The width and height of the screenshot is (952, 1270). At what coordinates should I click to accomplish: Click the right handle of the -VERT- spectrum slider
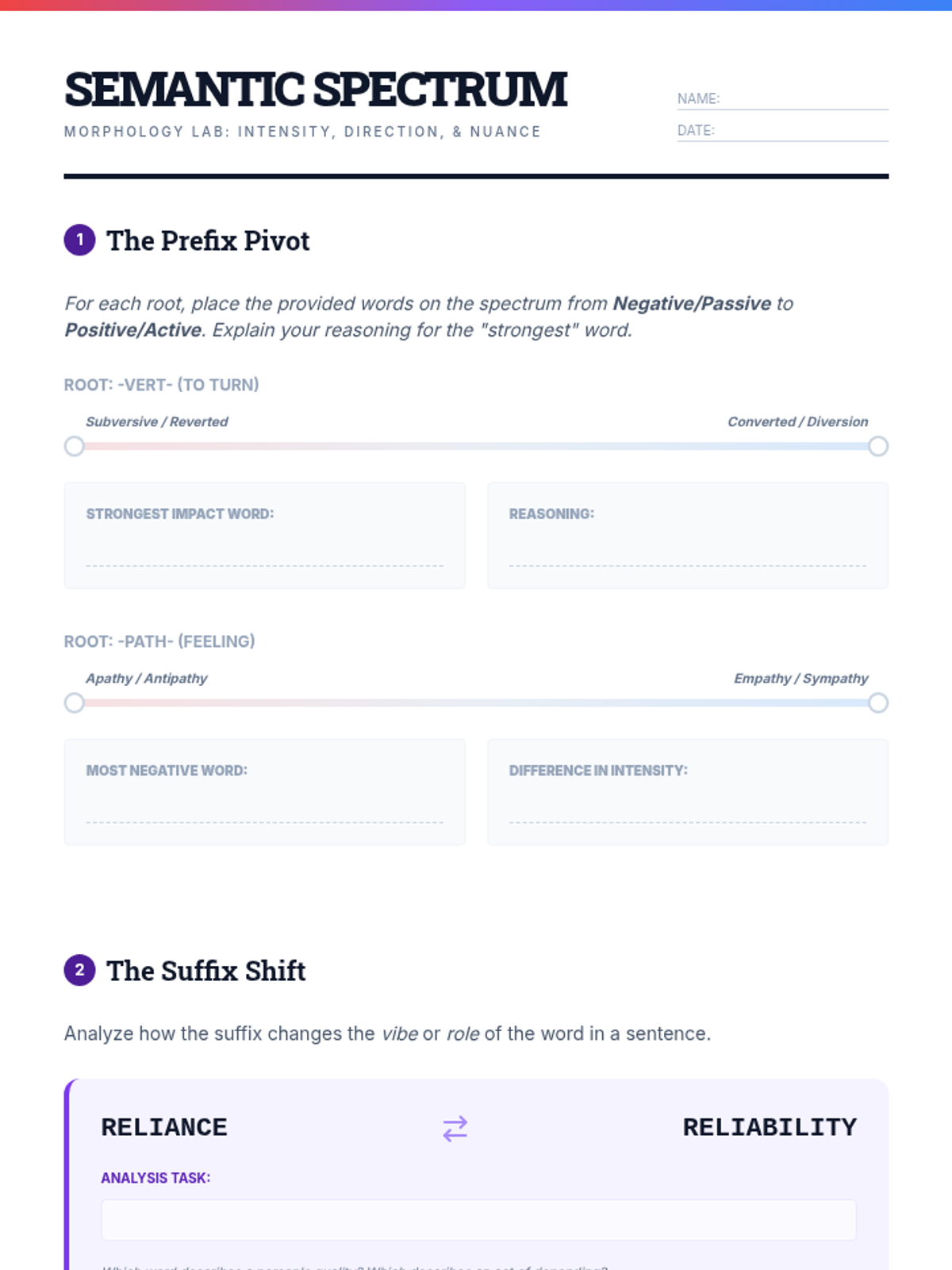coord(877,446)
